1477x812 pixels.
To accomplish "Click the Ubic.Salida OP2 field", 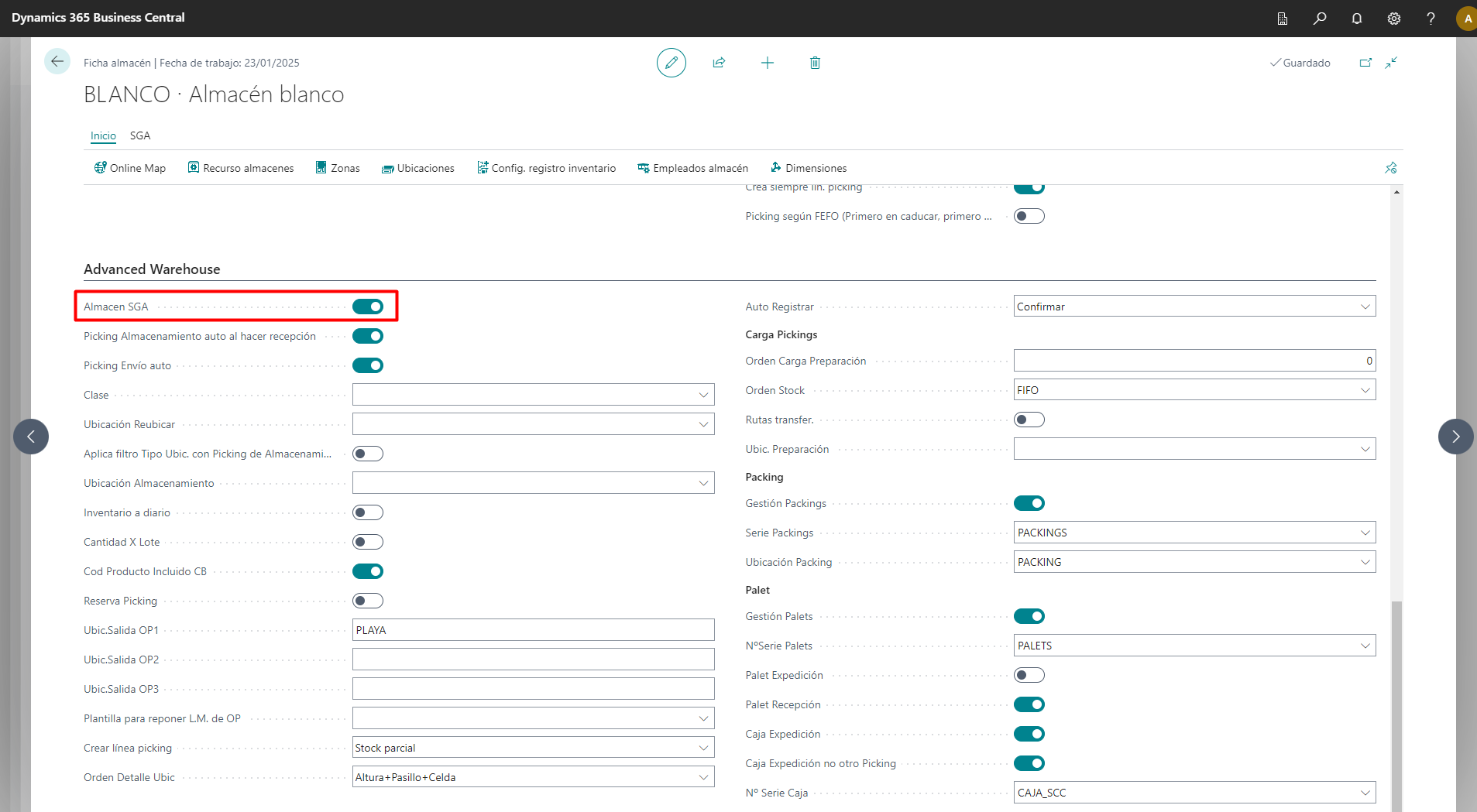I will pos(533,660).
